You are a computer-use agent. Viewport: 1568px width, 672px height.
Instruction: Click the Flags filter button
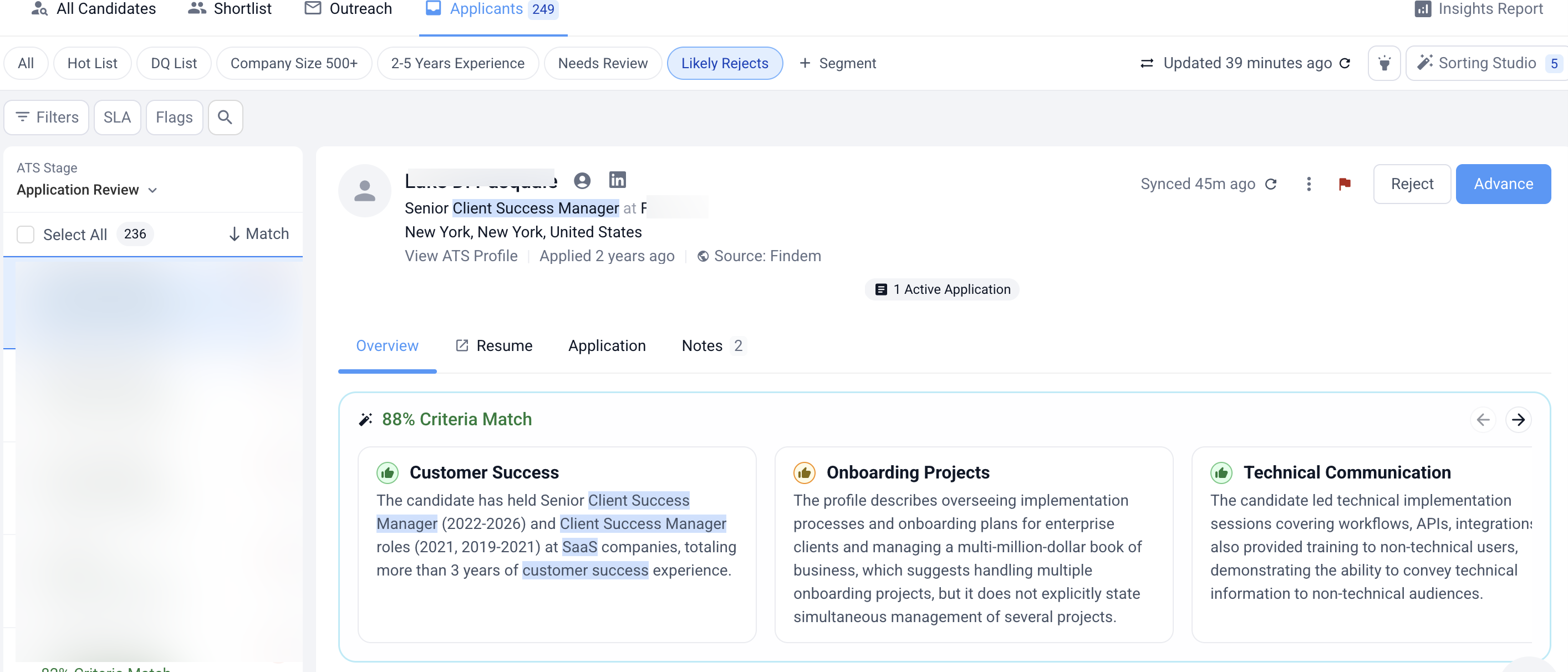[174, 118]
